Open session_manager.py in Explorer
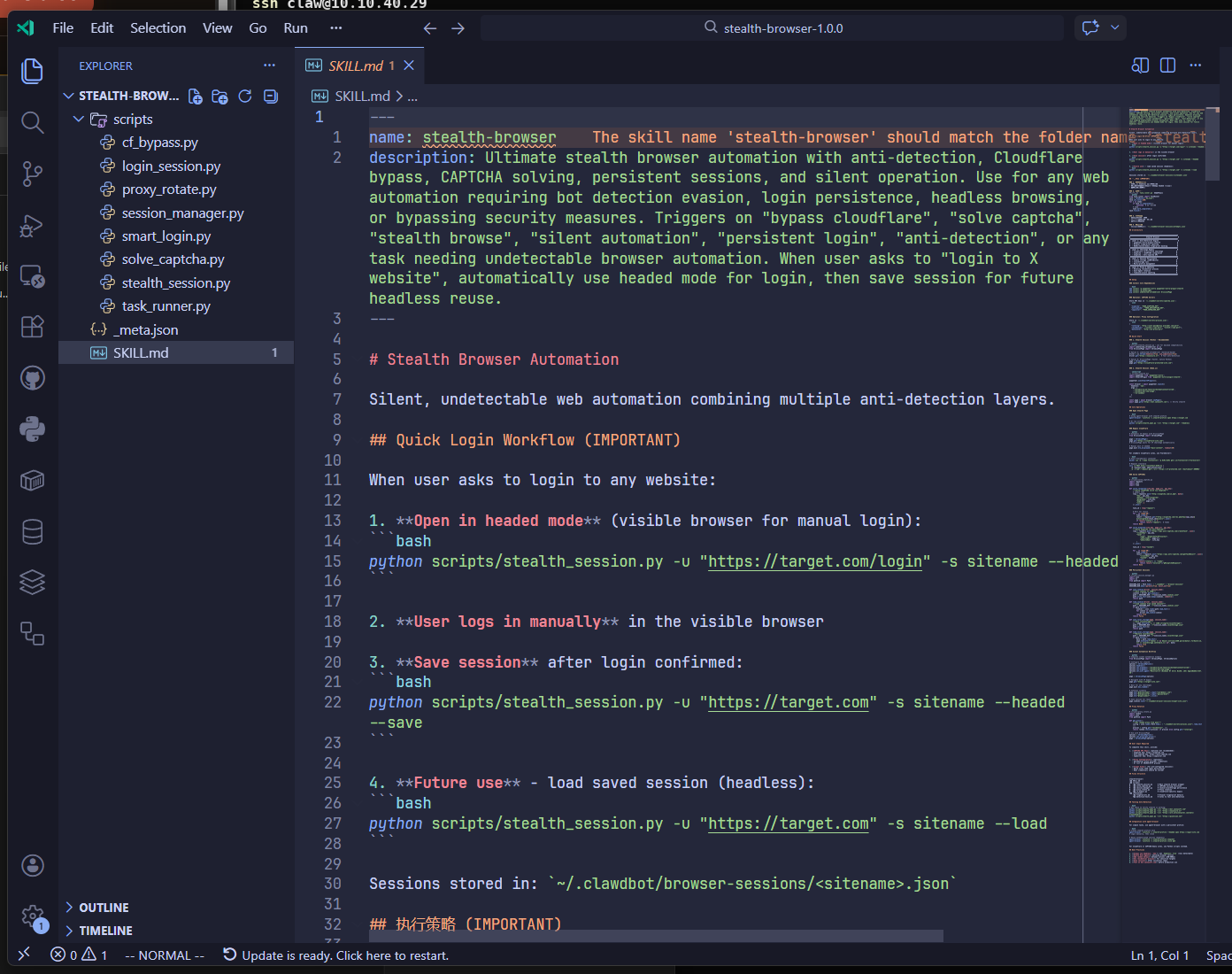This screenshot has height=974, width=1232. (176, 213)
